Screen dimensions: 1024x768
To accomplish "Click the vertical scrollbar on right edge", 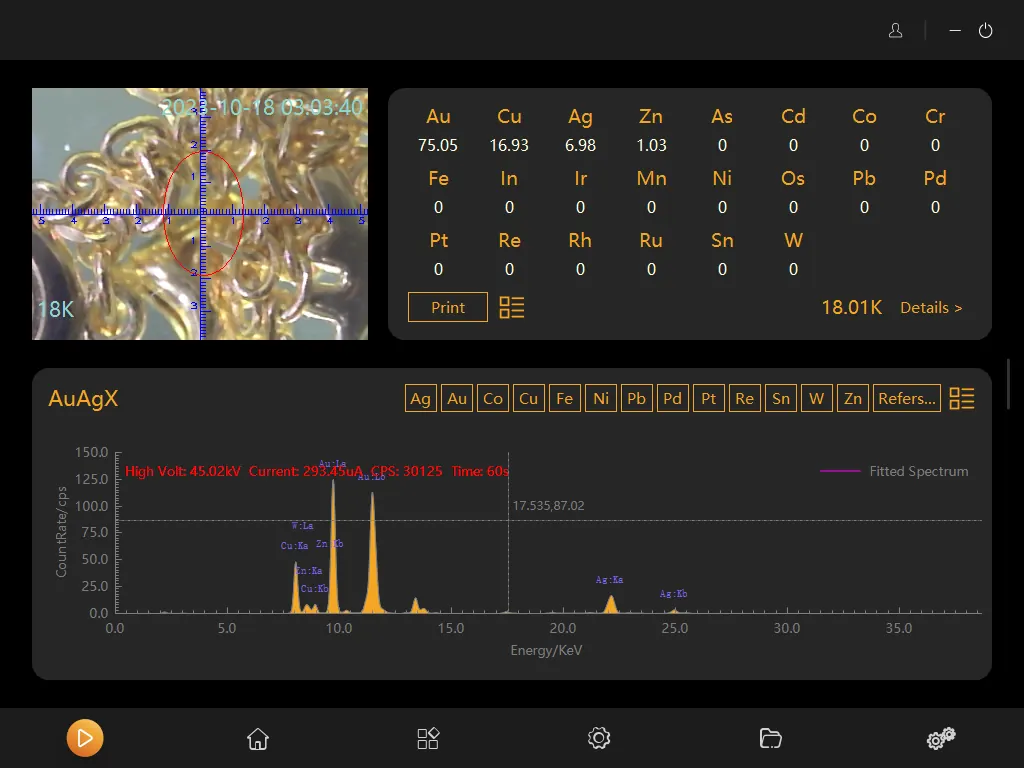I will tap(1009, 382).
